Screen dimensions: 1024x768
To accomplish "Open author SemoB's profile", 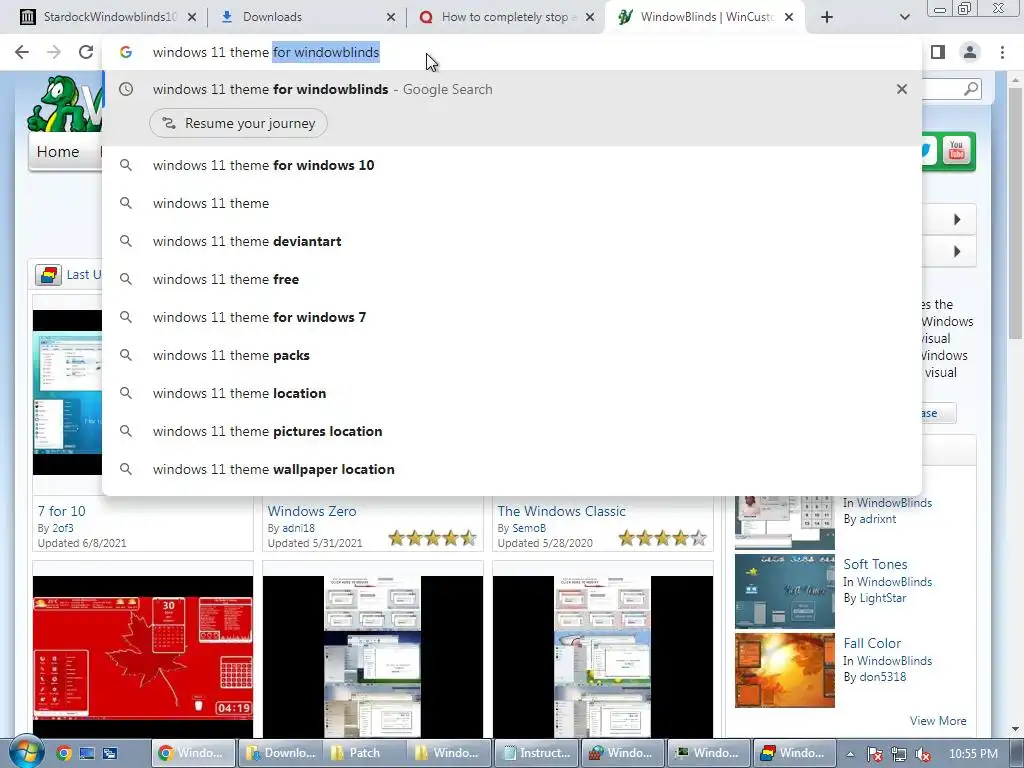I will (529, 528).
